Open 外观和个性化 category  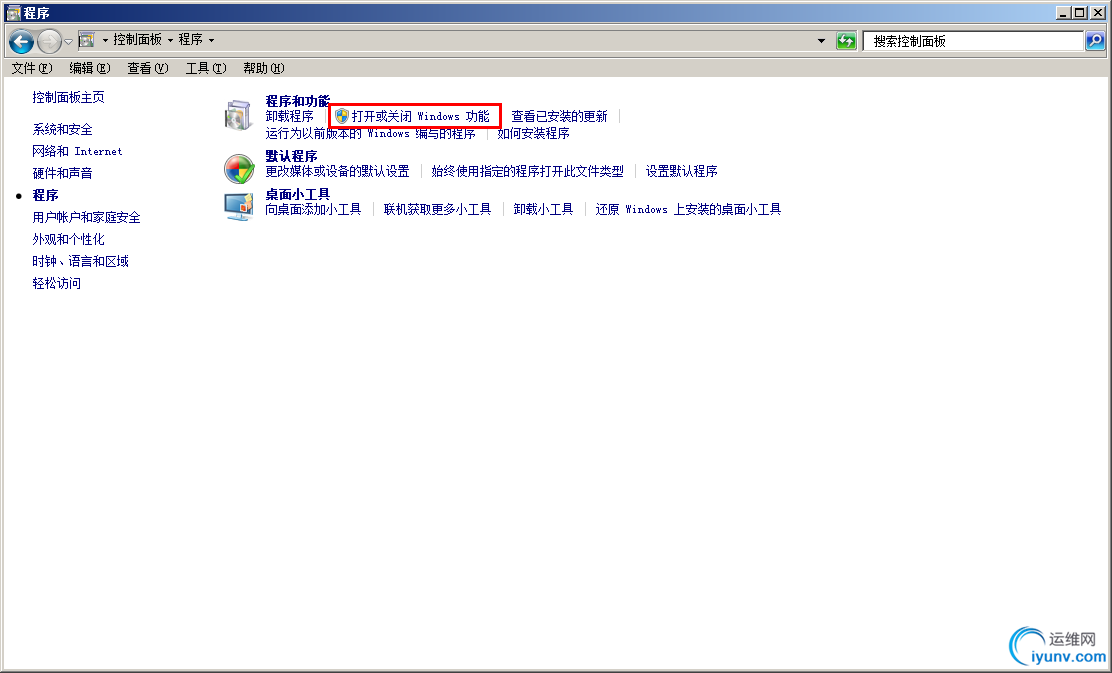[68, 239]
